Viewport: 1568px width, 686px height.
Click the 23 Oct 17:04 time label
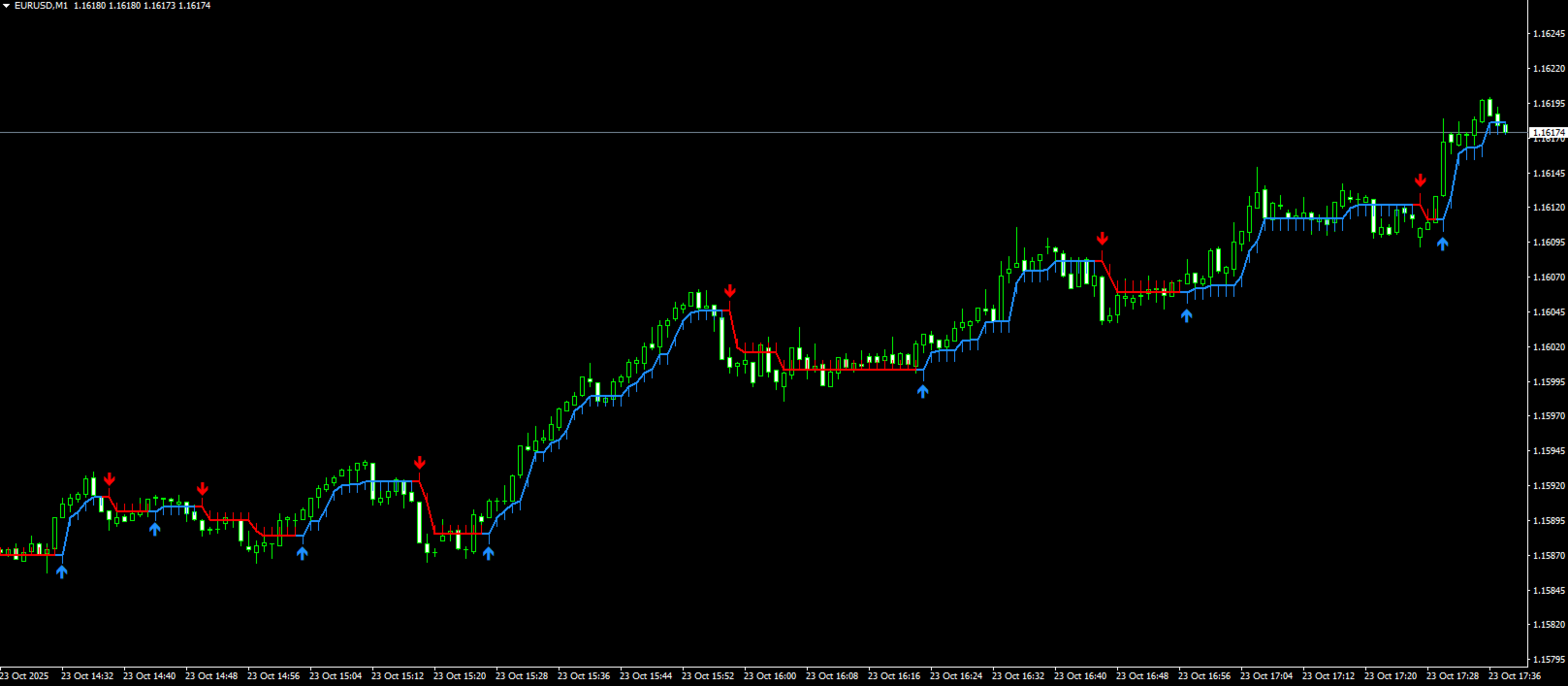1266,676
